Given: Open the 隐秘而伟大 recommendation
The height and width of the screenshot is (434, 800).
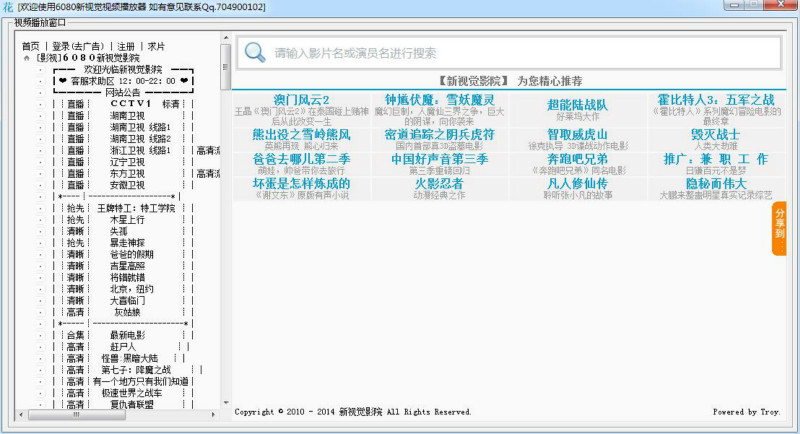Looking at the screenshot, I should point(716,184).
